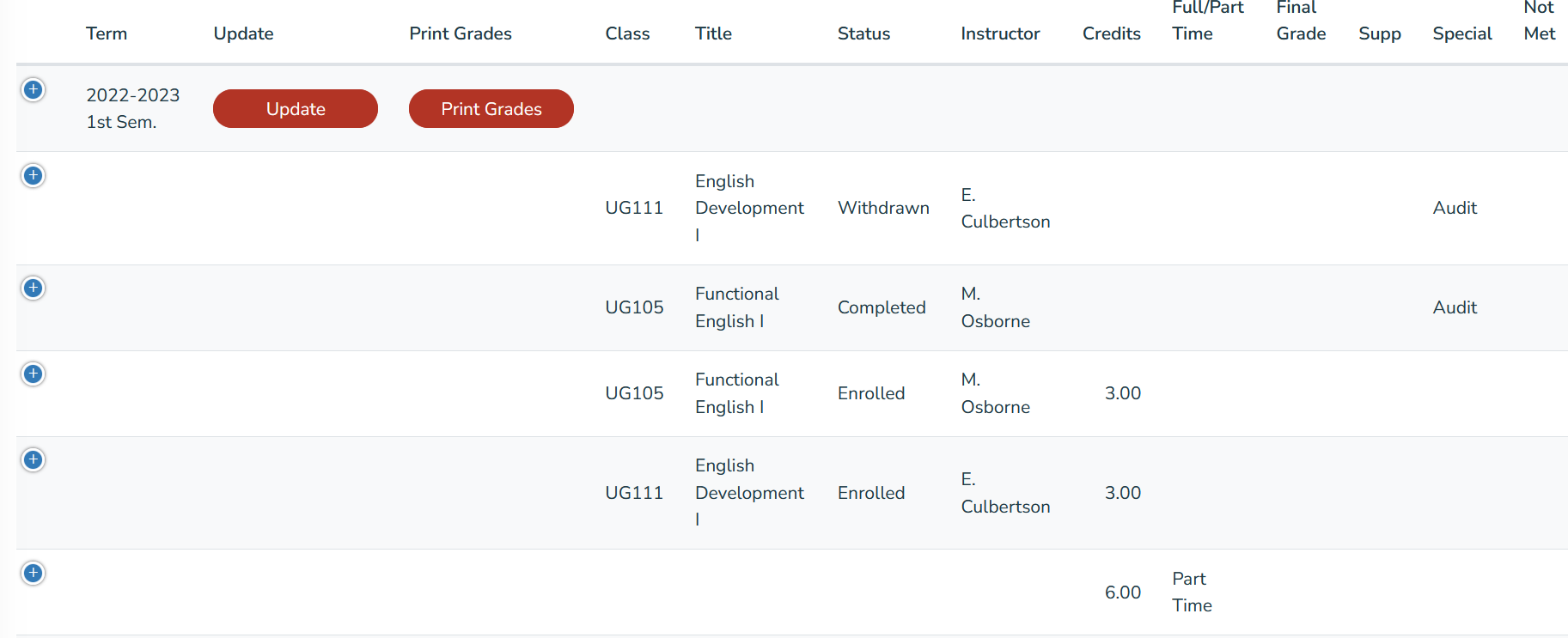Screen dimensions: 1568x638
Task: Click the red Print Grades button
Action: pyautogui.click(x=491, y=109)
